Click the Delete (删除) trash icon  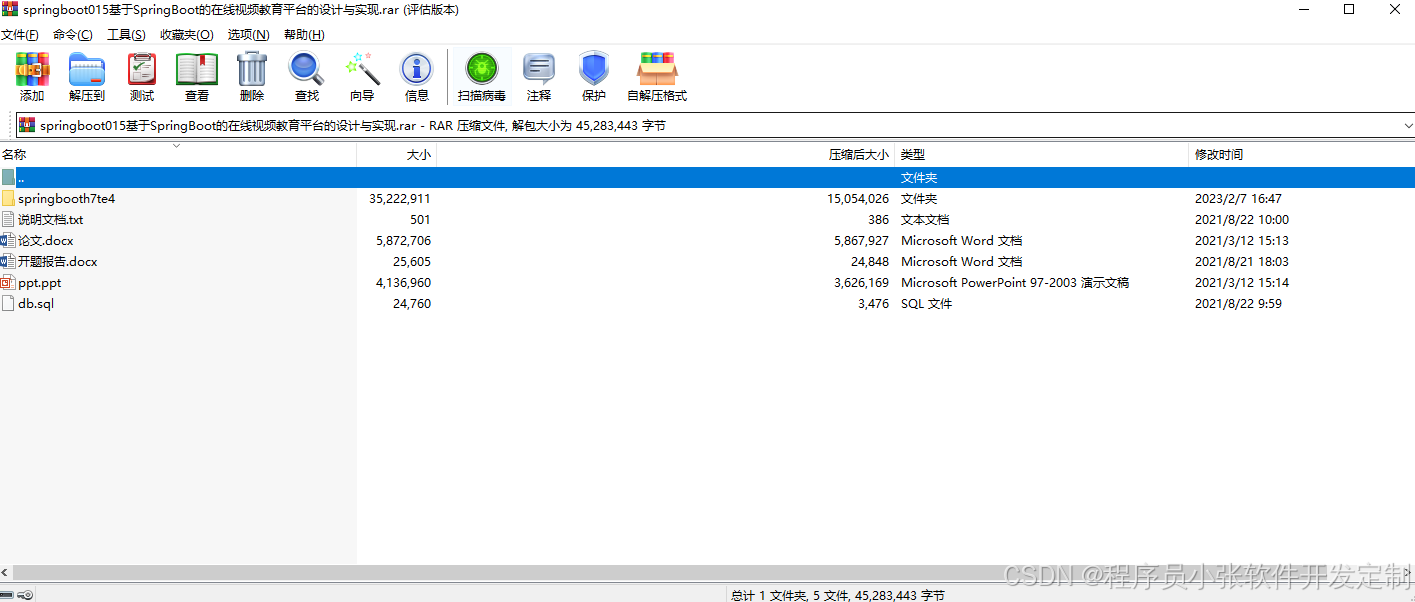252,77
